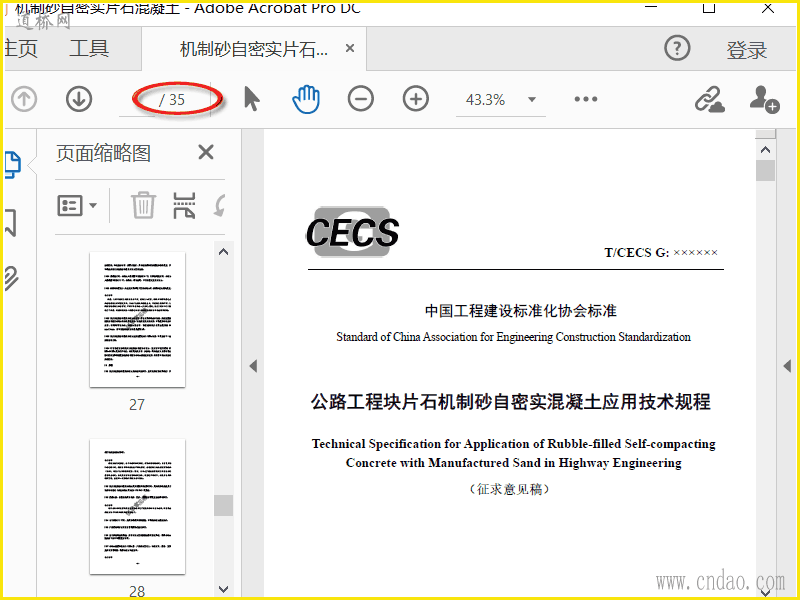Open the attachments paperclip panel icon
This screenshot has width=800, height=600.
click(x=11, y=279)
